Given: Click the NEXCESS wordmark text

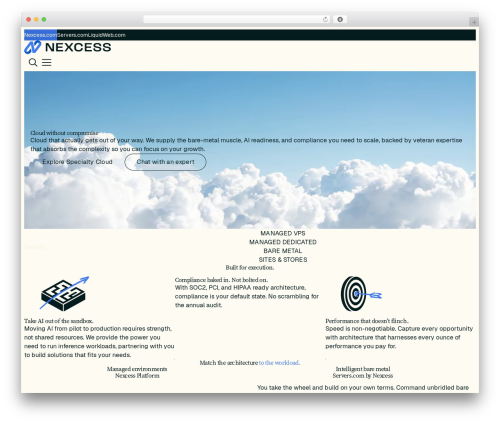Looking at the screenshot, I should click(78, 47).
